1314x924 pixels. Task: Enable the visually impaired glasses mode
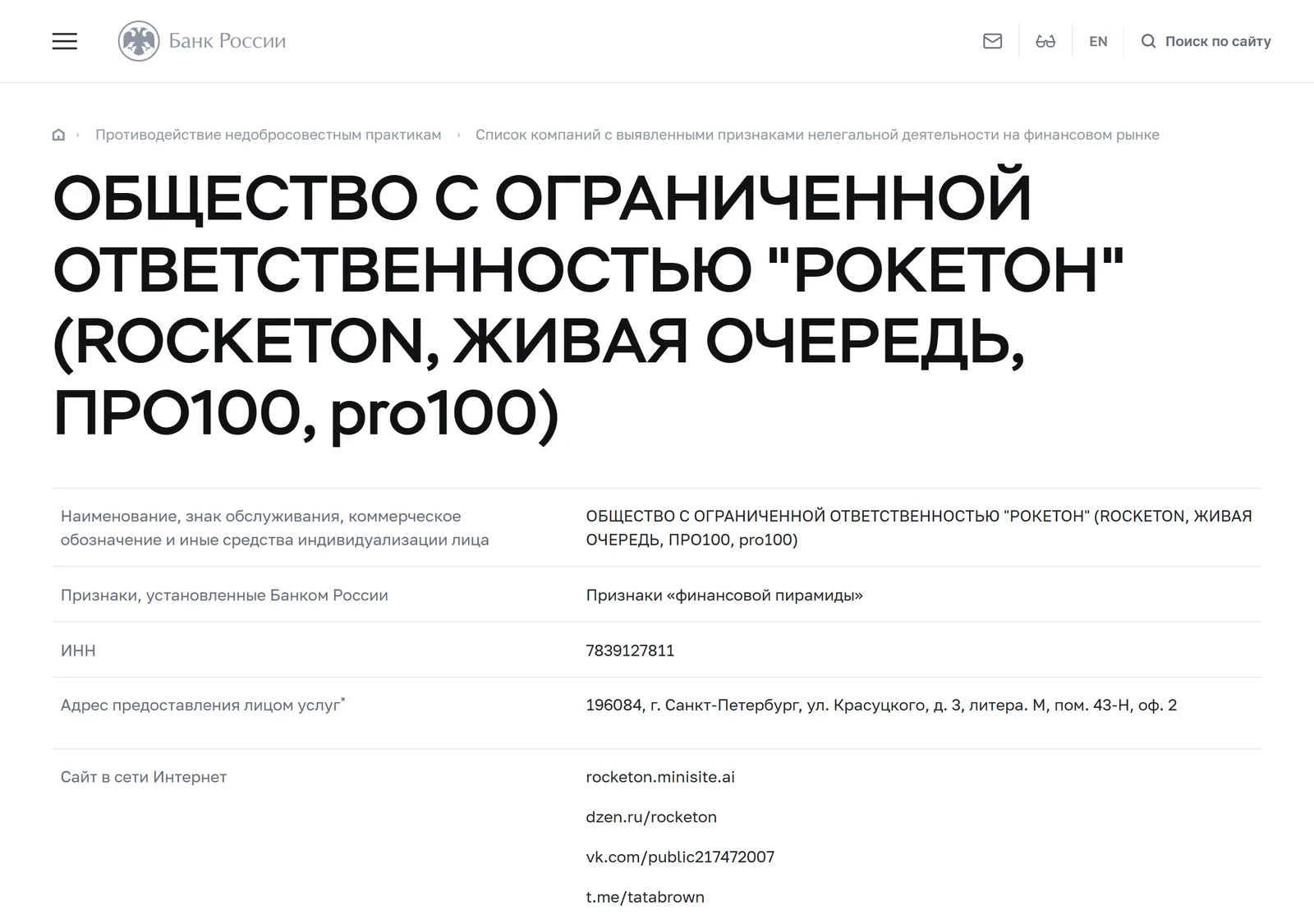click(x=1045, y=41)
